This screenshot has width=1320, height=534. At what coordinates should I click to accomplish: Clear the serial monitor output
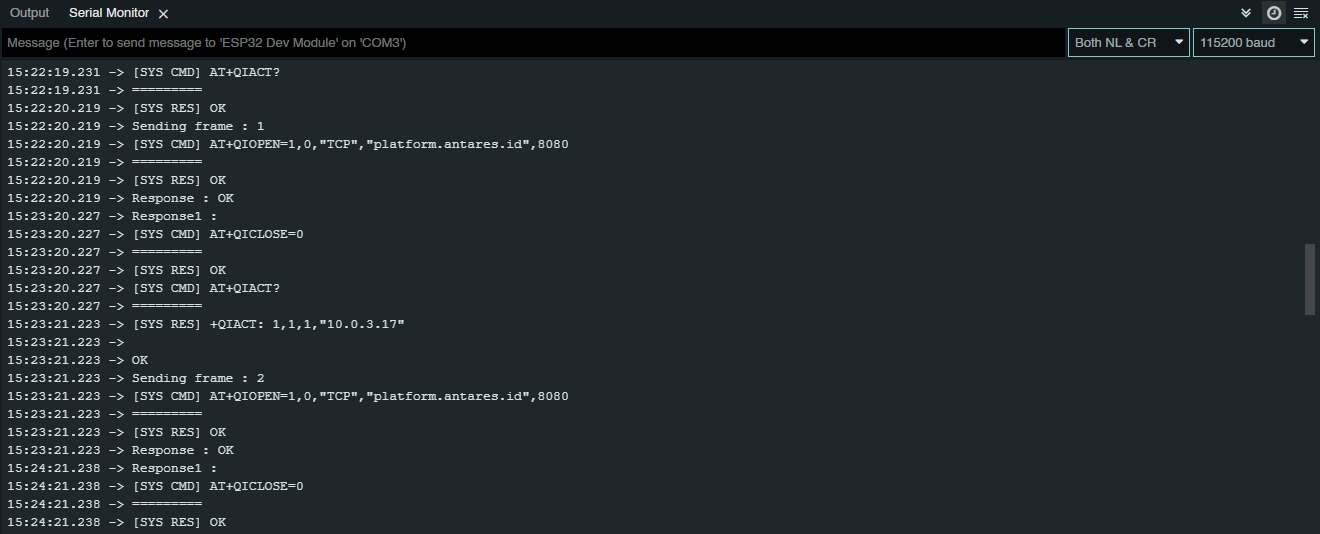(x=1301, y=13)
